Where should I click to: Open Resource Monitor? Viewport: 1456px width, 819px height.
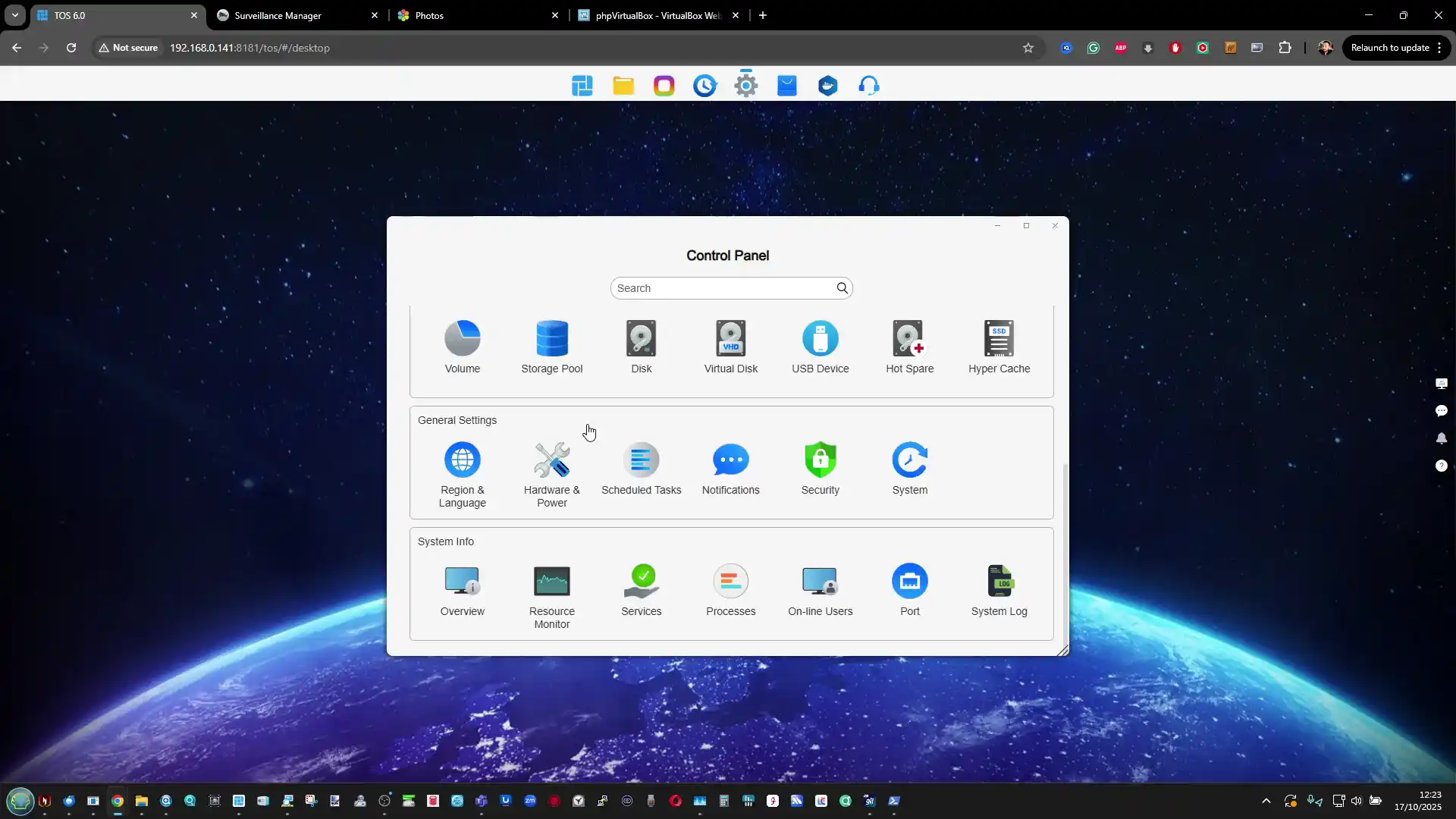point(551,582)
